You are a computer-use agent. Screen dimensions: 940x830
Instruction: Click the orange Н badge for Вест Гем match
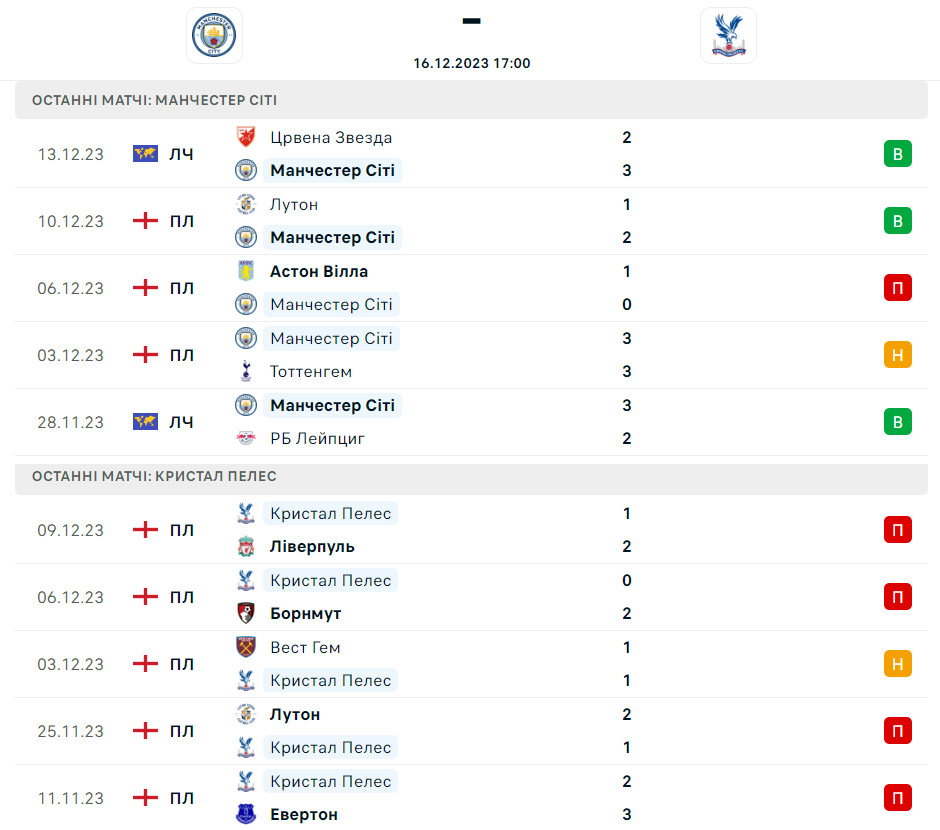(897, 664)
